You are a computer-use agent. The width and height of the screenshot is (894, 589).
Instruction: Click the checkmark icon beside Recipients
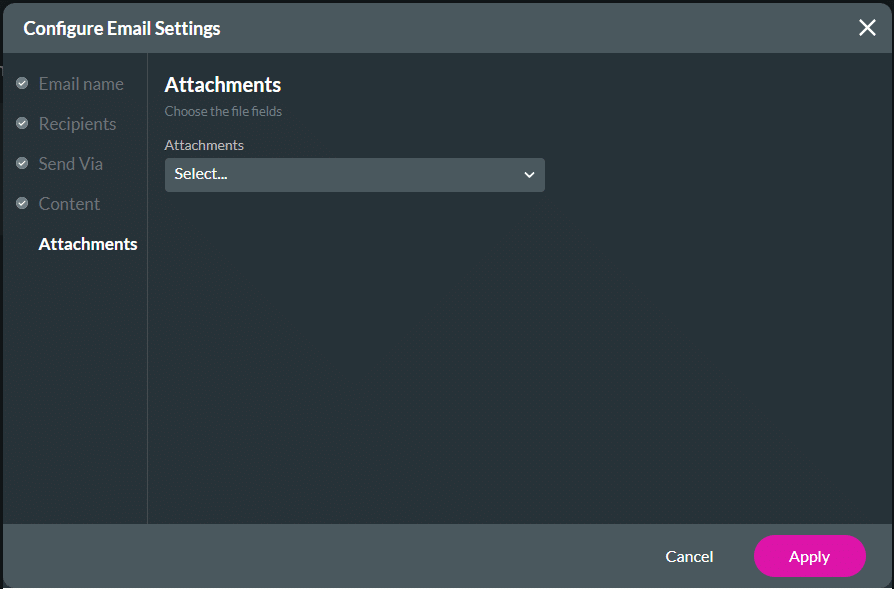click(x=22, y=123)
